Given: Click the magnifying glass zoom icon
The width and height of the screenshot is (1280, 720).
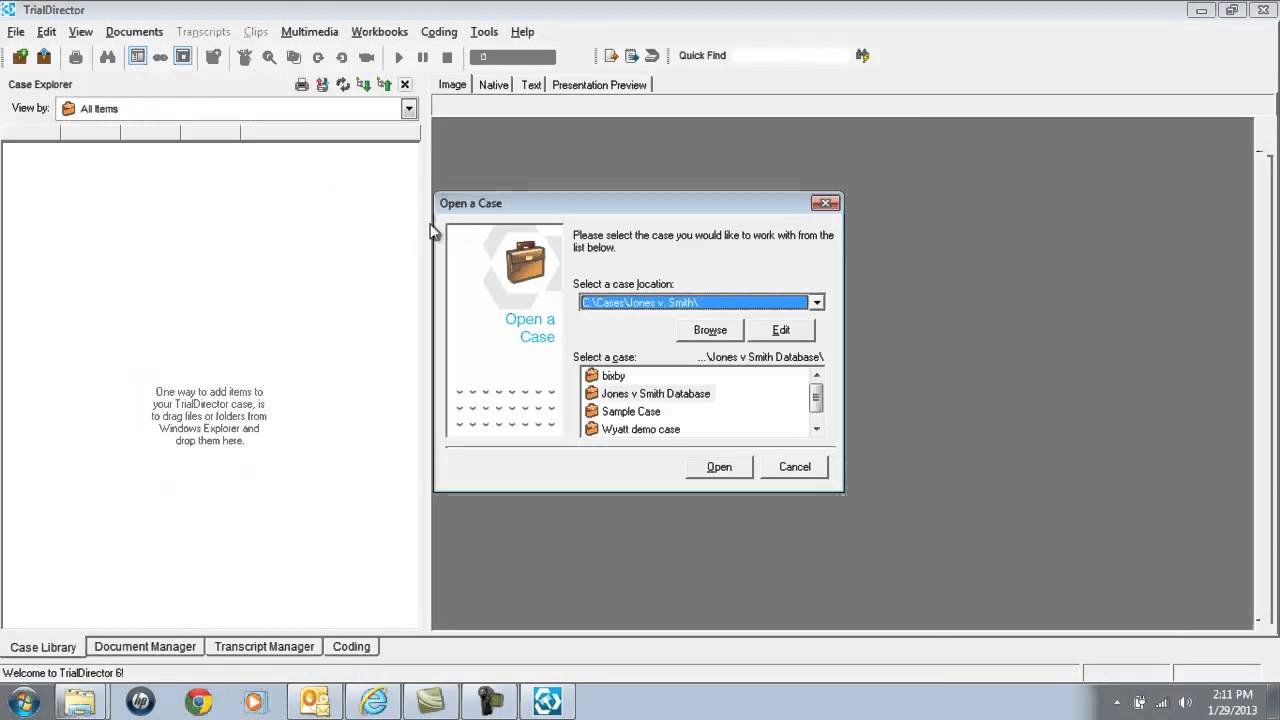Looking at the screenshot, I should click(x=269, y=57).
